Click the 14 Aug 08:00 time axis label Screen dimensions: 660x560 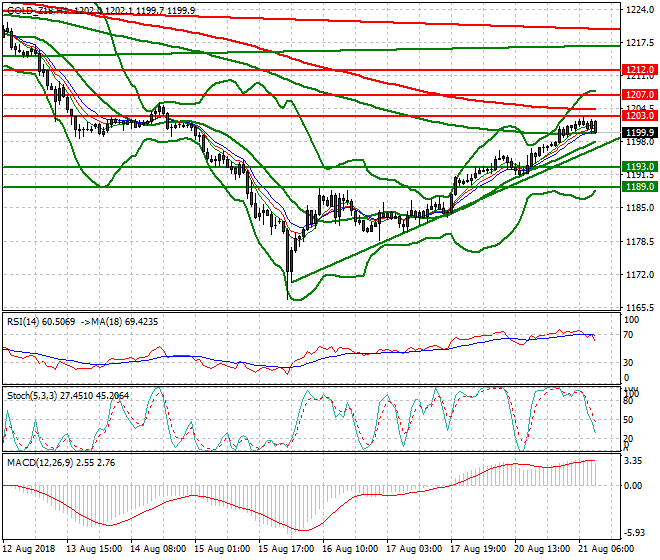point(158,549)
